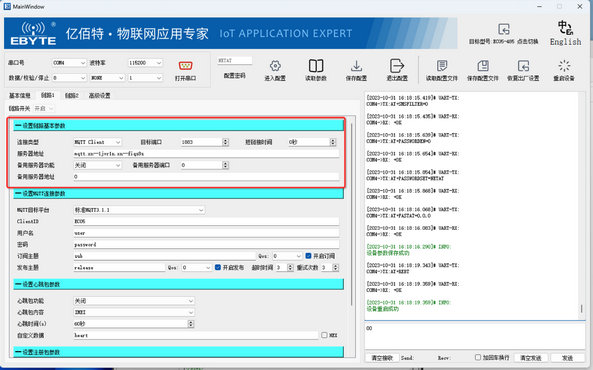Click the 密码 password input field
This screenshot has width=593, height=370.
206,244
